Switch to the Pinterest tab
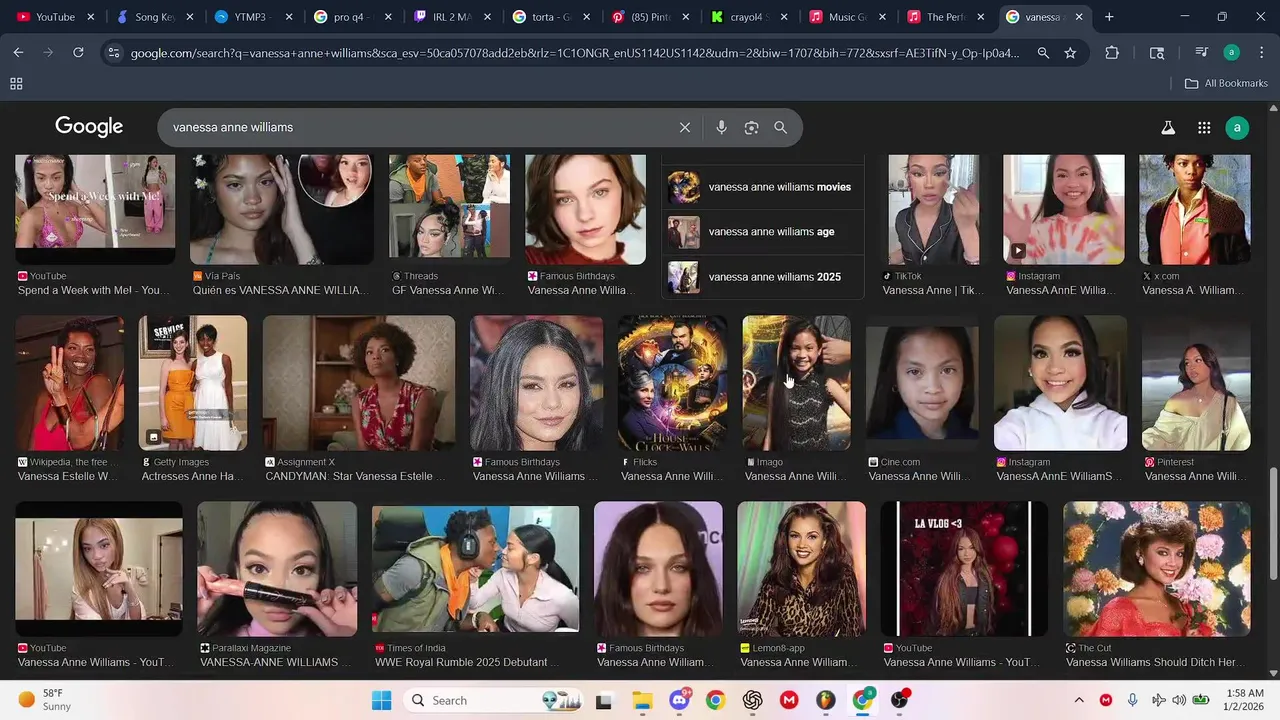 click(x=650, y=17)
